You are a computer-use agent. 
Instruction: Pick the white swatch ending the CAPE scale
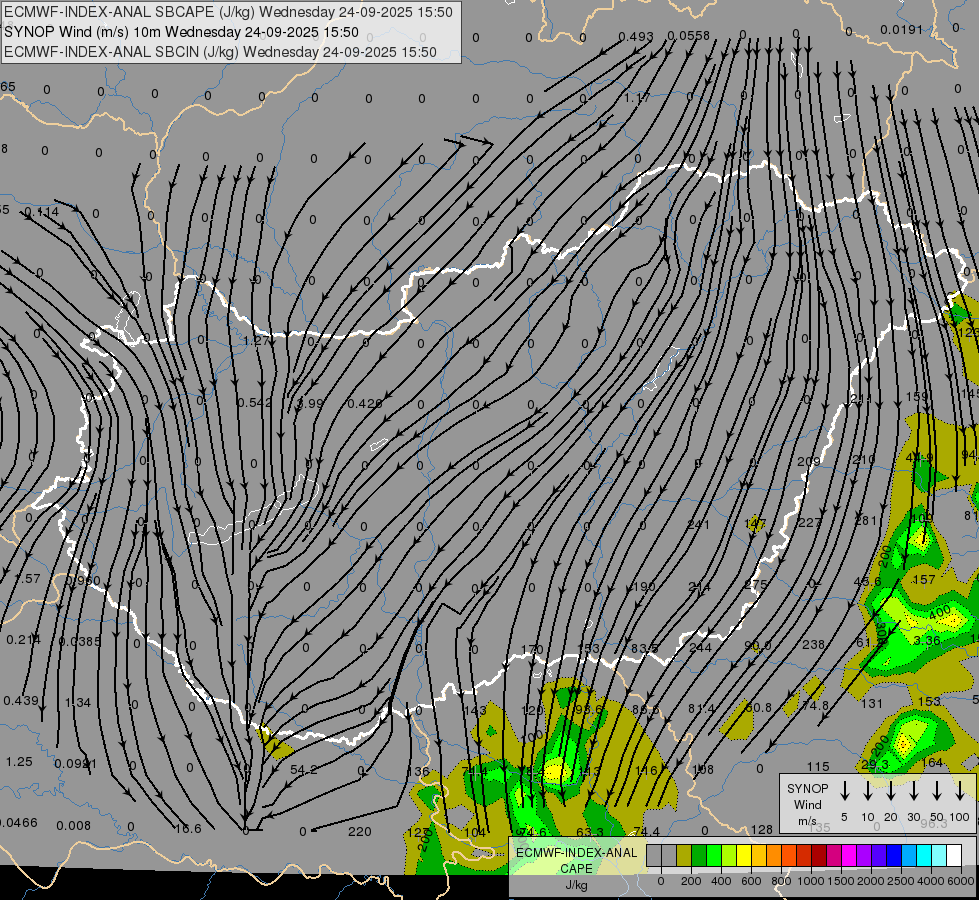click(x=954, y=855)
